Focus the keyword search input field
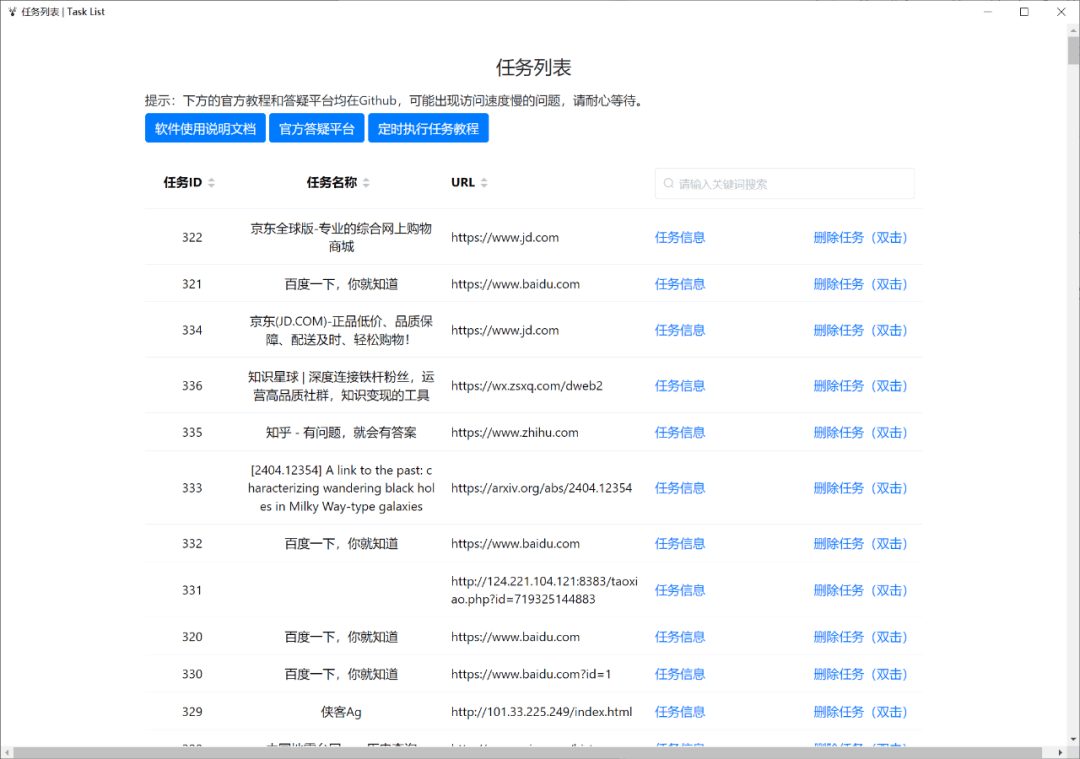Viewport: 1080px width, 759px height. click(785, 184)
